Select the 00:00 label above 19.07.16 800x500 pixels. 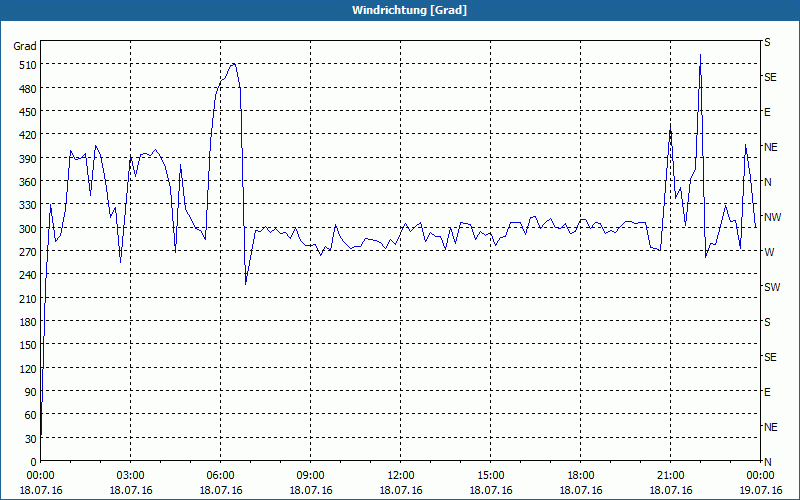tap(760, 476)
